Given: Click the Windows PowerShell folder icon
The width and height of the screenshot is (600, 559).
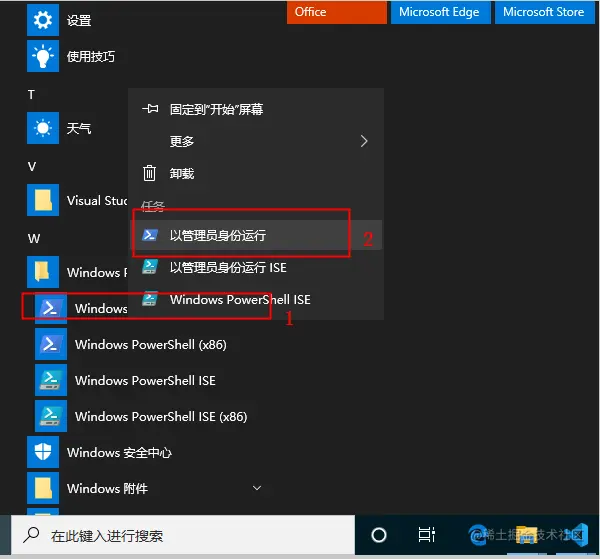Looking at the screenshot, I should pyautogui.click(x=43, y=272).
